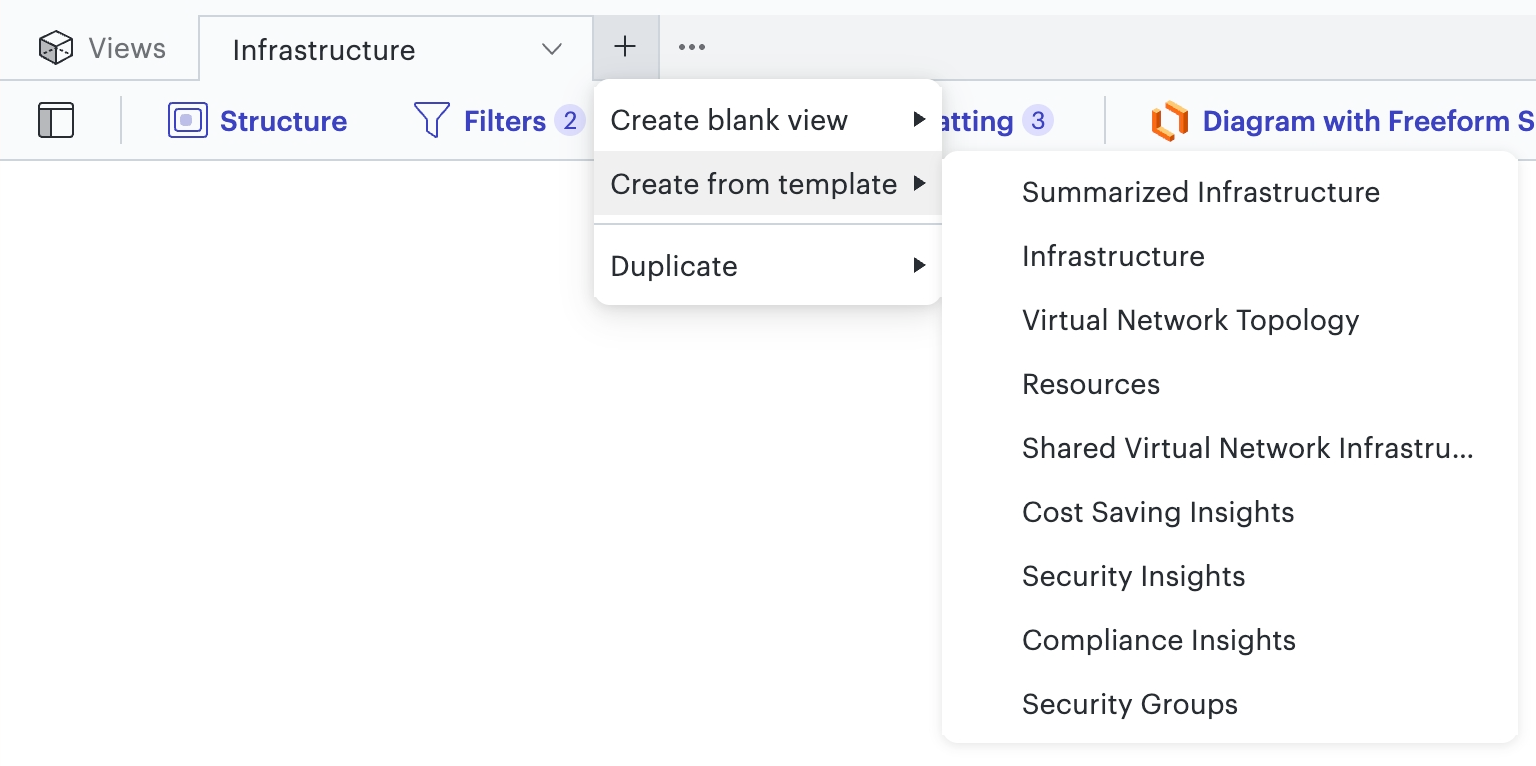1536x766 pixels.
Task: Click the Views cube icon
Action: (55, 47)
